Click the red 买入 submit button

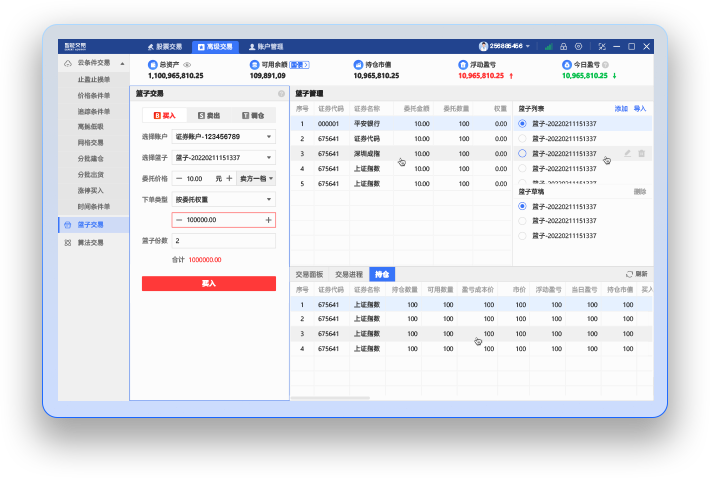(208, 283)
